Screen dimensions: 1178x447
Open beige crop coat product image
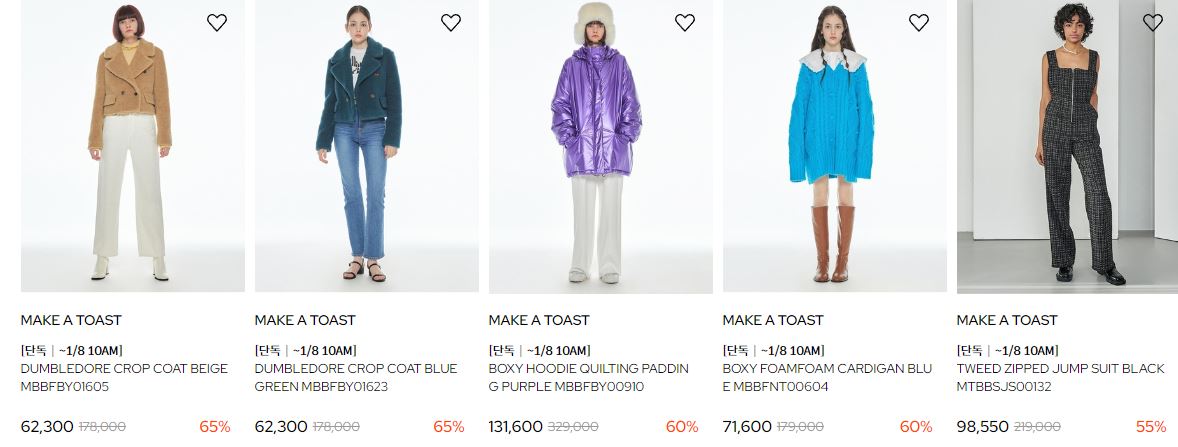tap(133, 146)
